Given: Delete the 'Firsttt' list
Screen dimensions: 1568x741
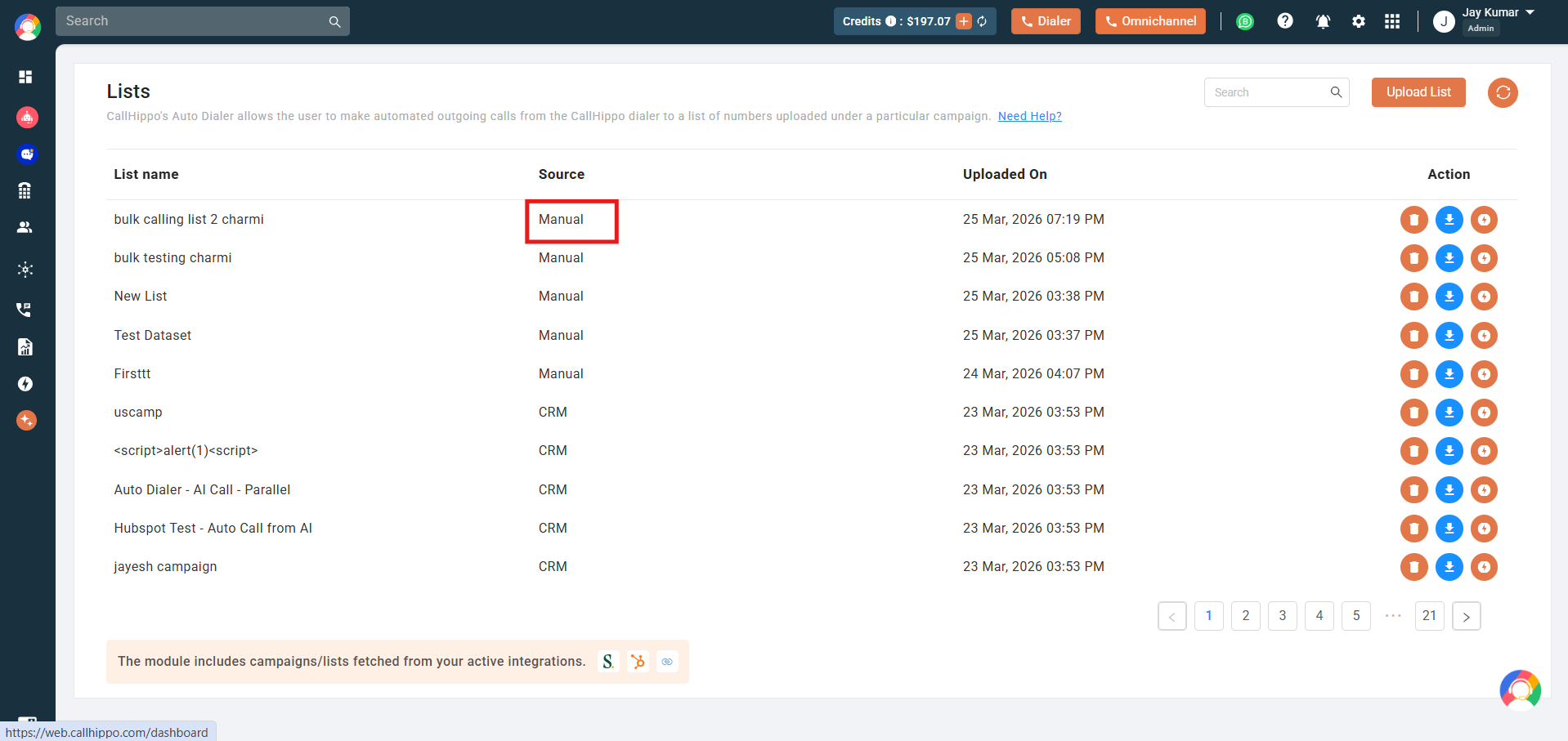Looking at the screenshot, I should click(x=1414, y=374).
